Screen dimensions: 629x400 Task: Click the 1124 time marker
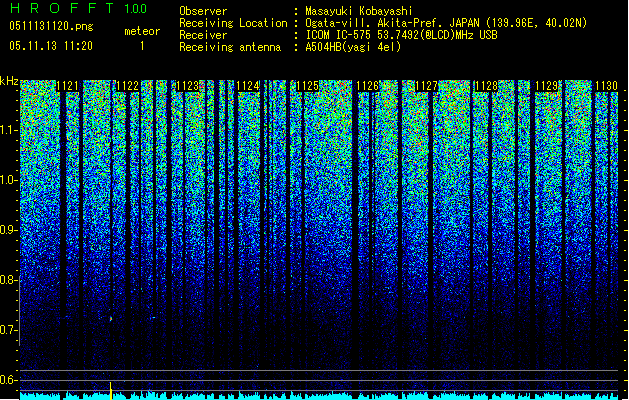pos(248,86)
